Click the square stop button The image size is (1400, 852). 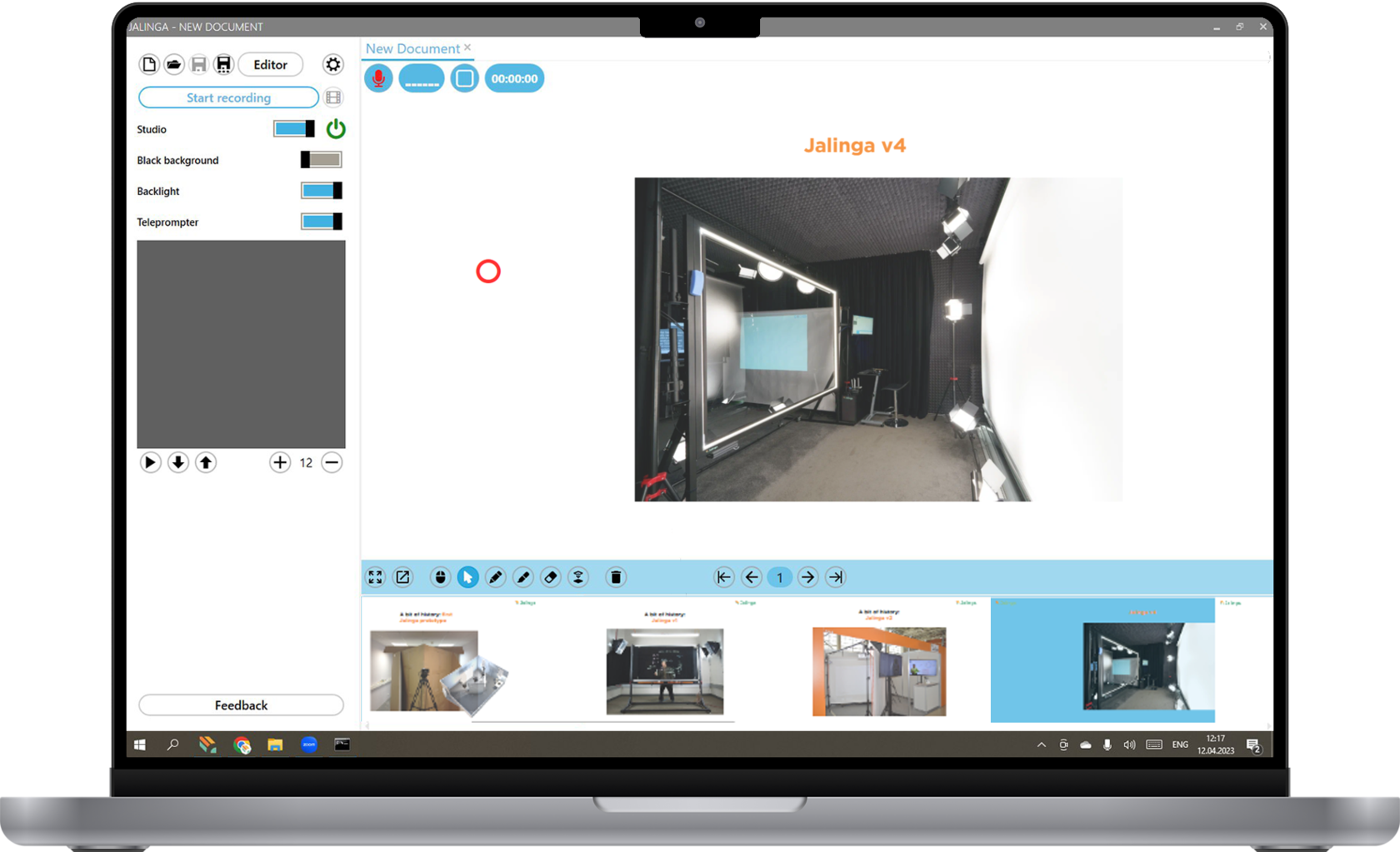(x=464, y=78)
